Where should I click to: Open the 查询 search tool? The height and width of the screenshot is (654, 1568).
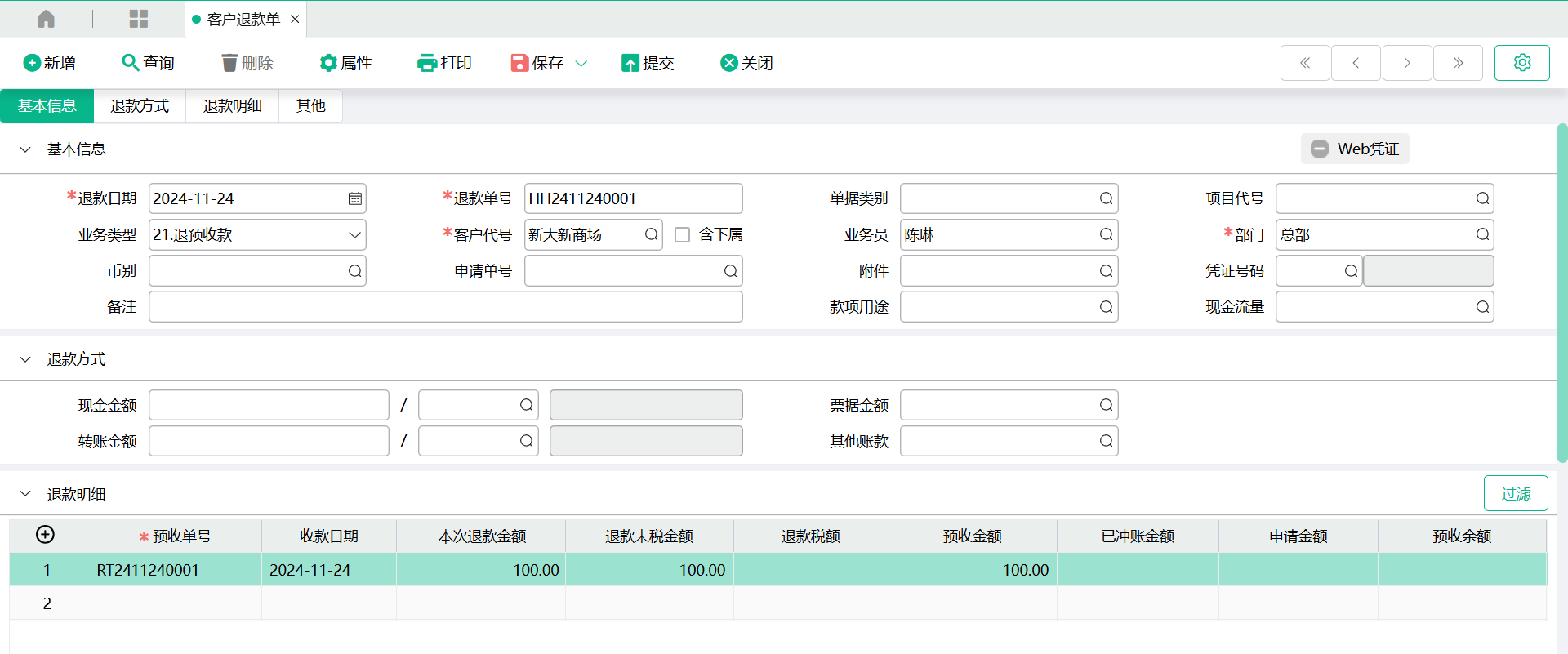pos(148,63)
